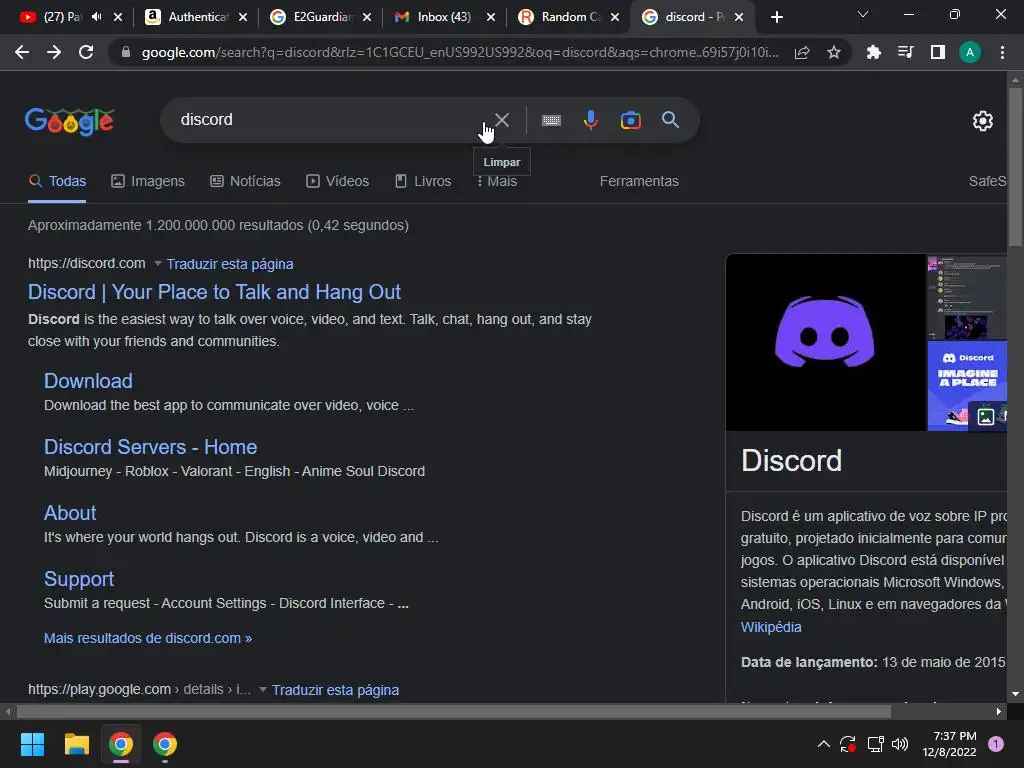The width and height of the screenshot is (1024, 768).
Task: Click Traduzir esta página for discord.com
Action: 230,264
